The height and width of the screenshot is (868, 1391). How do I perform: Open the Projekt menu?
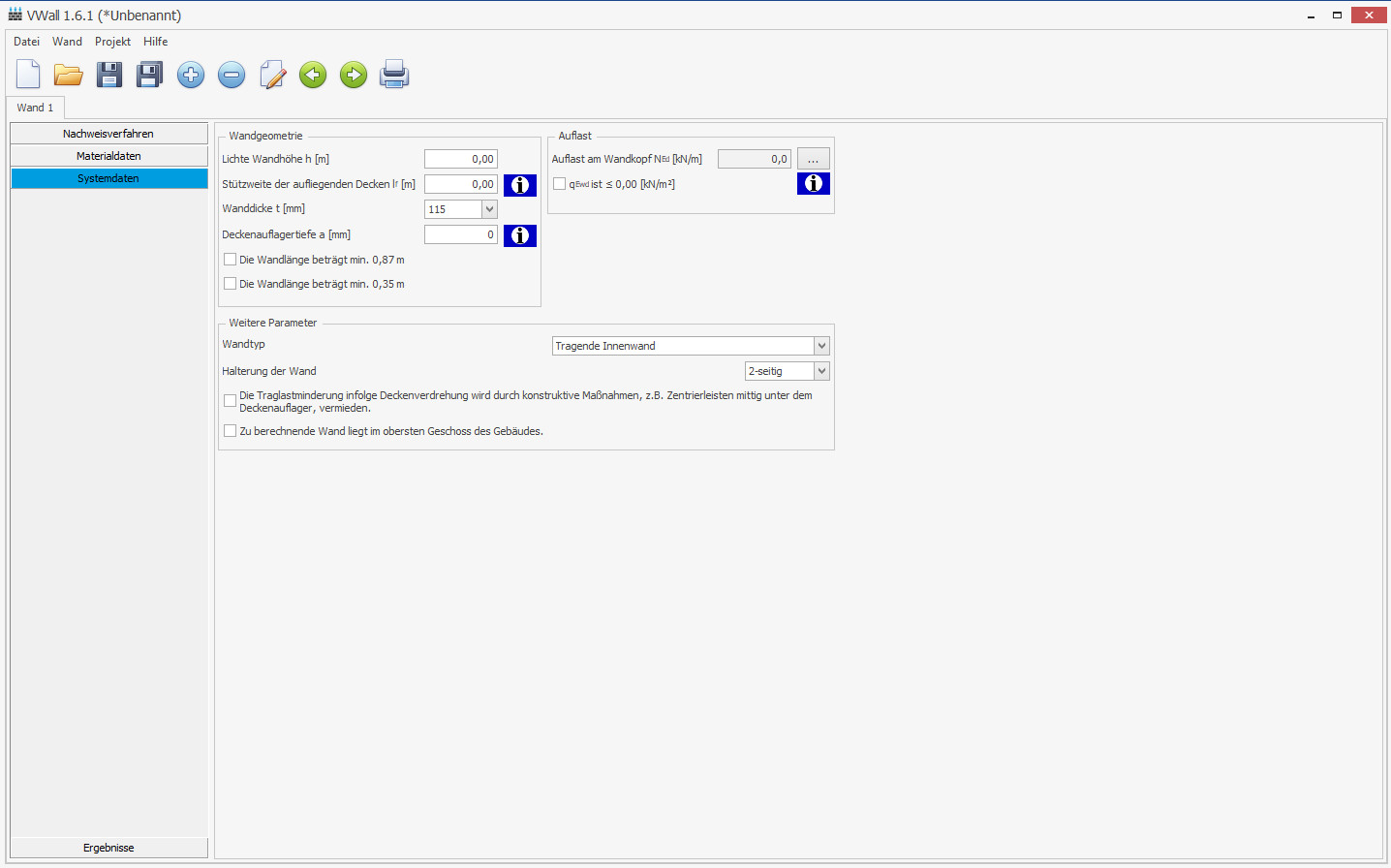(112, 42)
